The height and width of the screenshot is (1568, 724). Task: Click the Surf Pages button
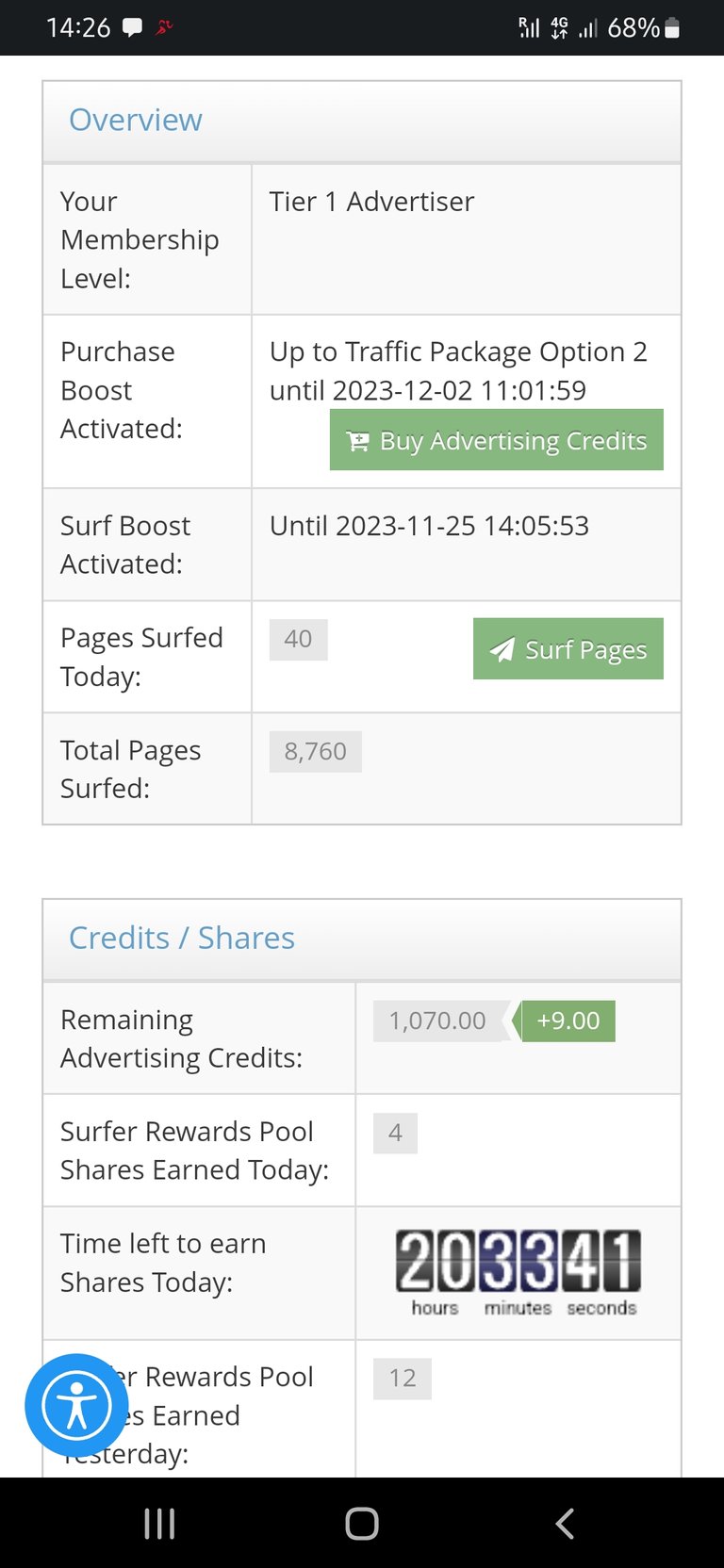568,648
